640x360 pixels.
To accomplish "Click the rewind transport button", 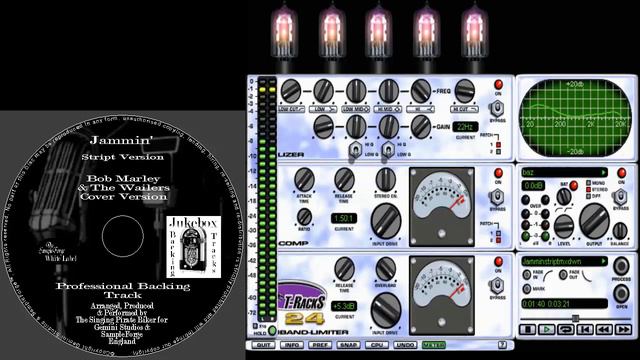I will coord(604,329).
